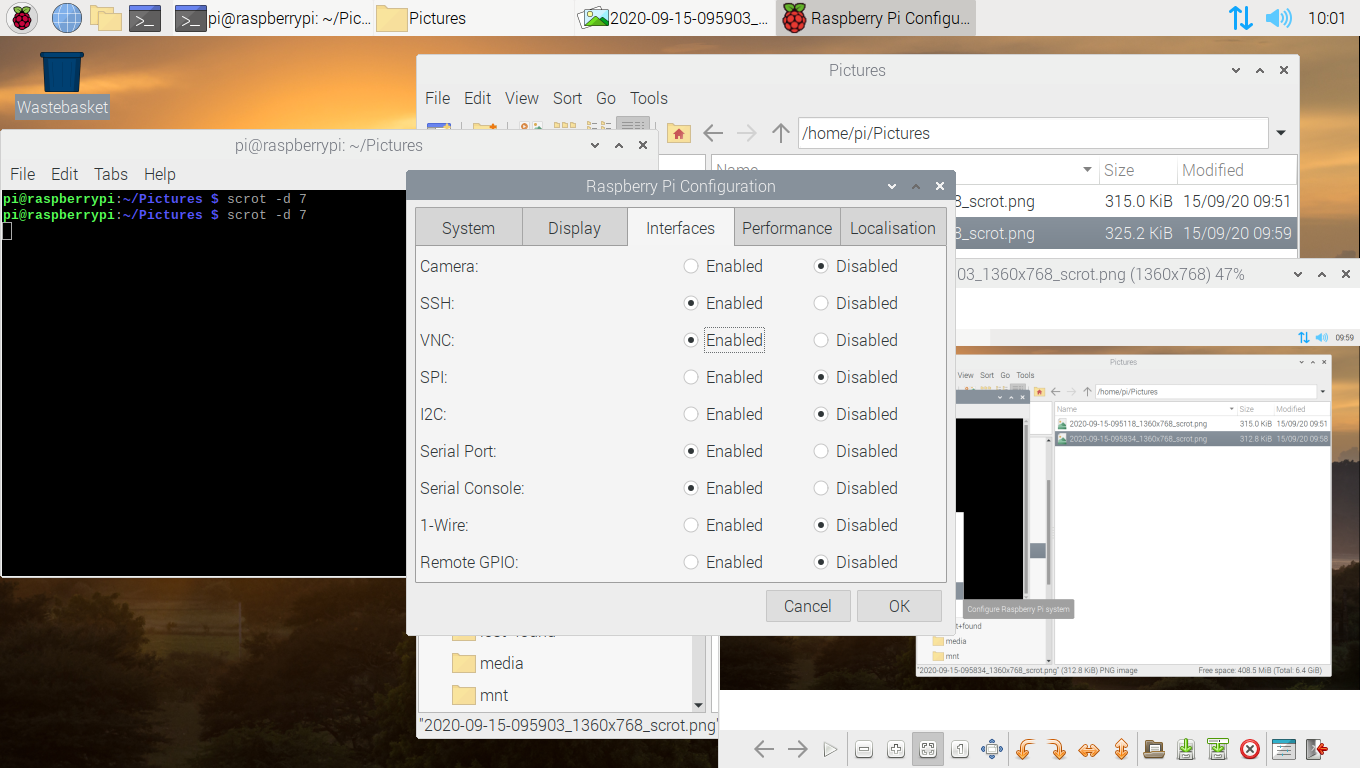The width and height of the screenshot is (1360, 768).
Task: Switch image viewer to full screen
Action: coord(992,749)
